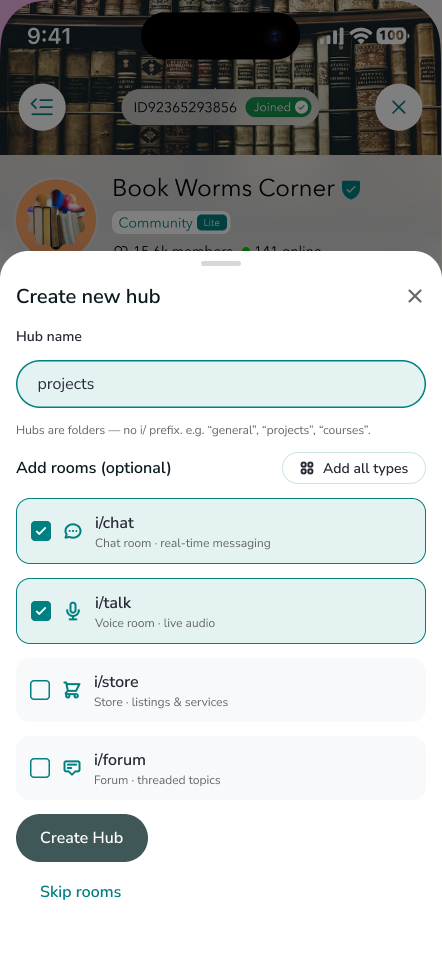Click "Chat room · real-time messaging" description
This screenshot has width=442, height=956.
182,543
